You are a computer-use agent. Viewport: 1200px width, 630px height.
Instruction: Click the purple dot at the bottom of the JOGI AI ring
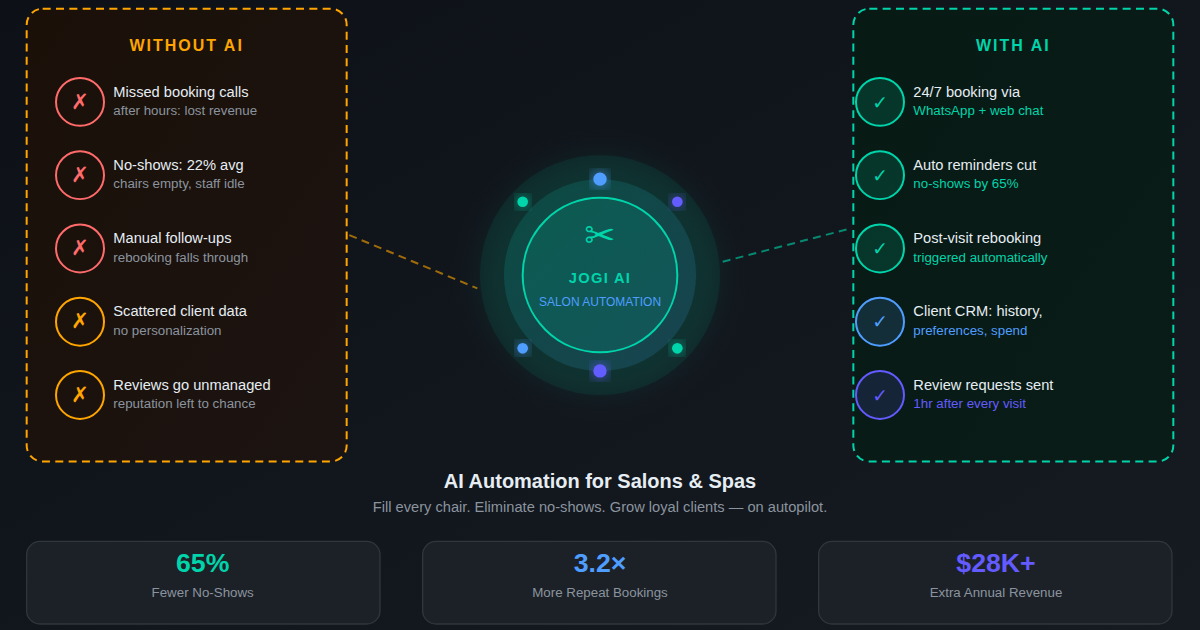[x=600, y=371]
